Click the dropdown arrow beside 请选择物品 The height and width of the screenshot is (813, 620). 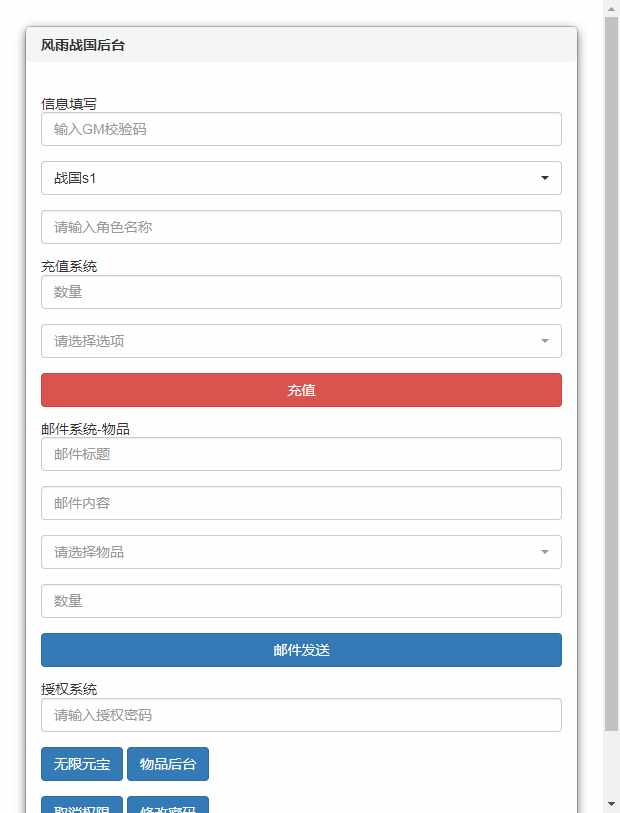tap(545, 551)
